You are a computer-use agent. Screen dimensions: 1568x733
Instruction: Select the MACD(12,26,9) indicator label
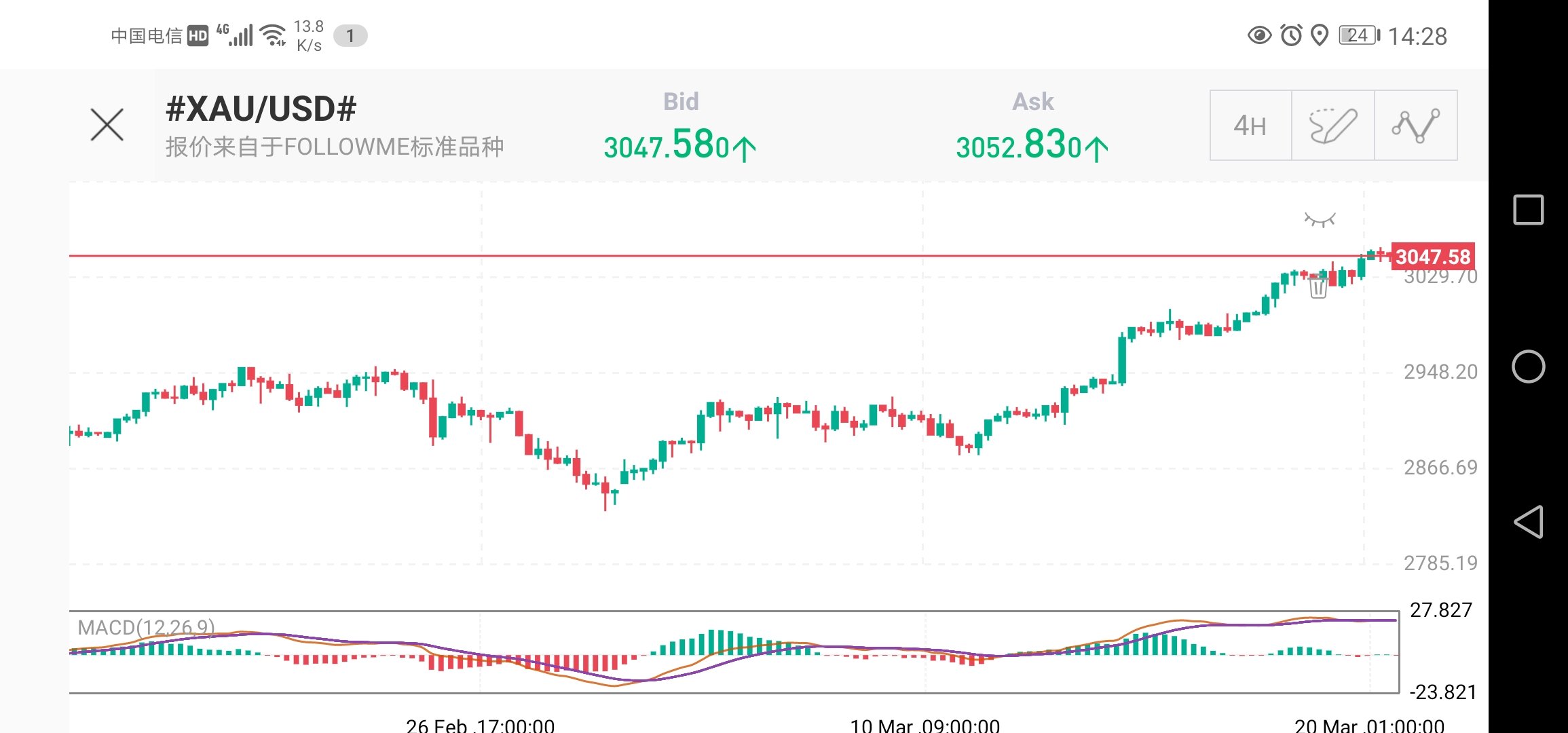tap(146, 627)
